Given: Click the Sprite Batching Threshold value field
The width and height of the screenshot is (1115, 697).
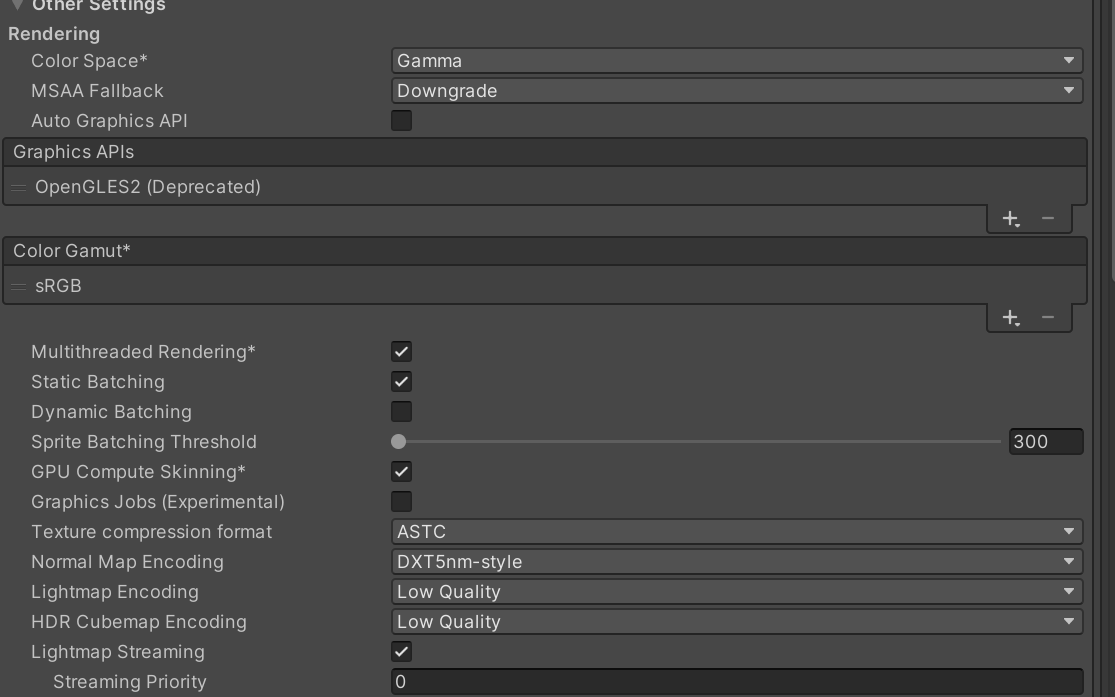Looking at the screenshot, I should (x=1046, y=442).
